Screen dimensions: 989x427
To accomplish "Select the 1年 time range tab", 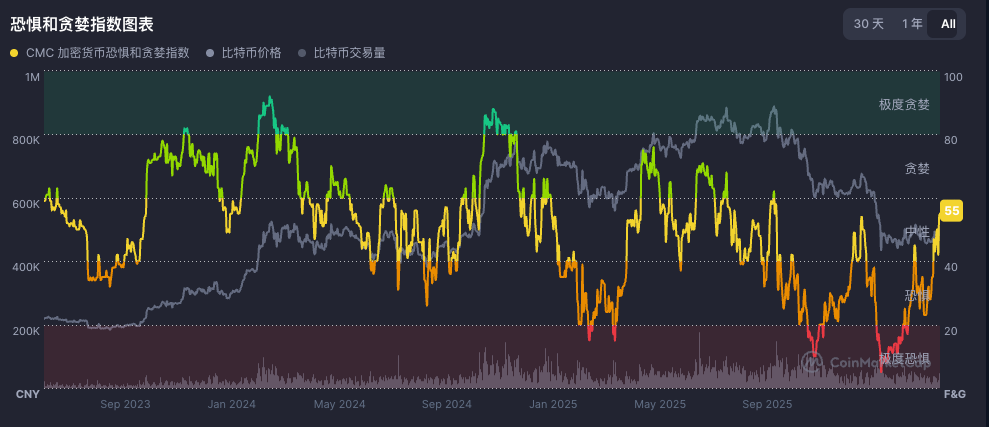I will [911, 24].
